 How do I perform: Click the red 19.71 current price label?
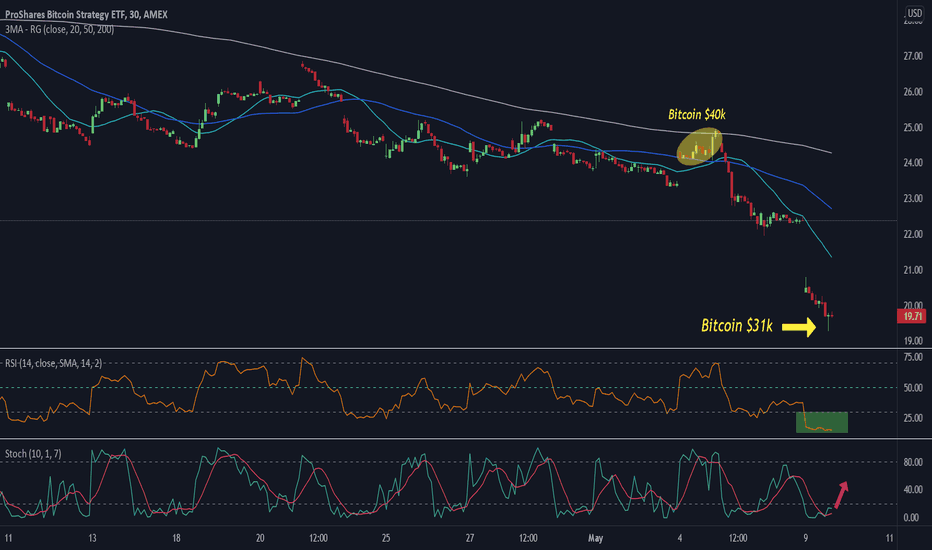pyautogui.click(x=912, y=316)
